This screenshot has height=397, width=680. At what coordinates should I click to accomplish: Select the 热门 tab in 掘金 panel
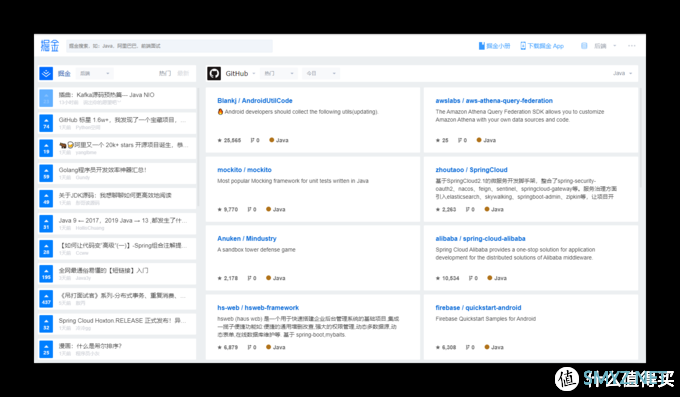165,73
